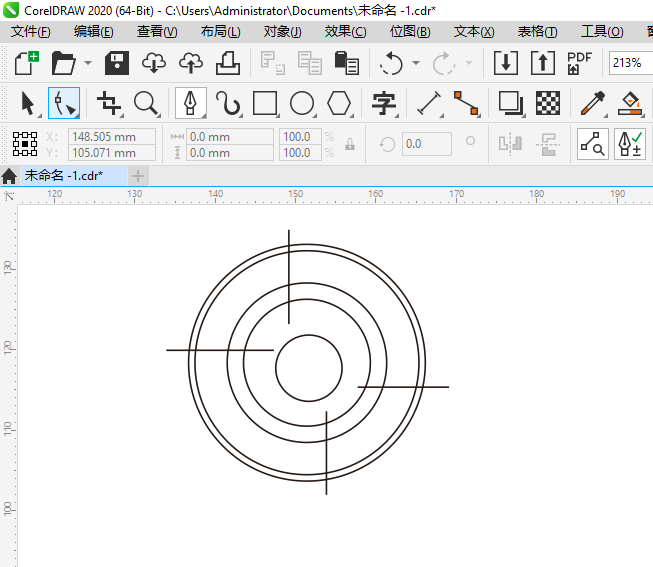This screenshot has width=653, height=567.
Task: Open a file with the folder icon
Action: [63, 63]
